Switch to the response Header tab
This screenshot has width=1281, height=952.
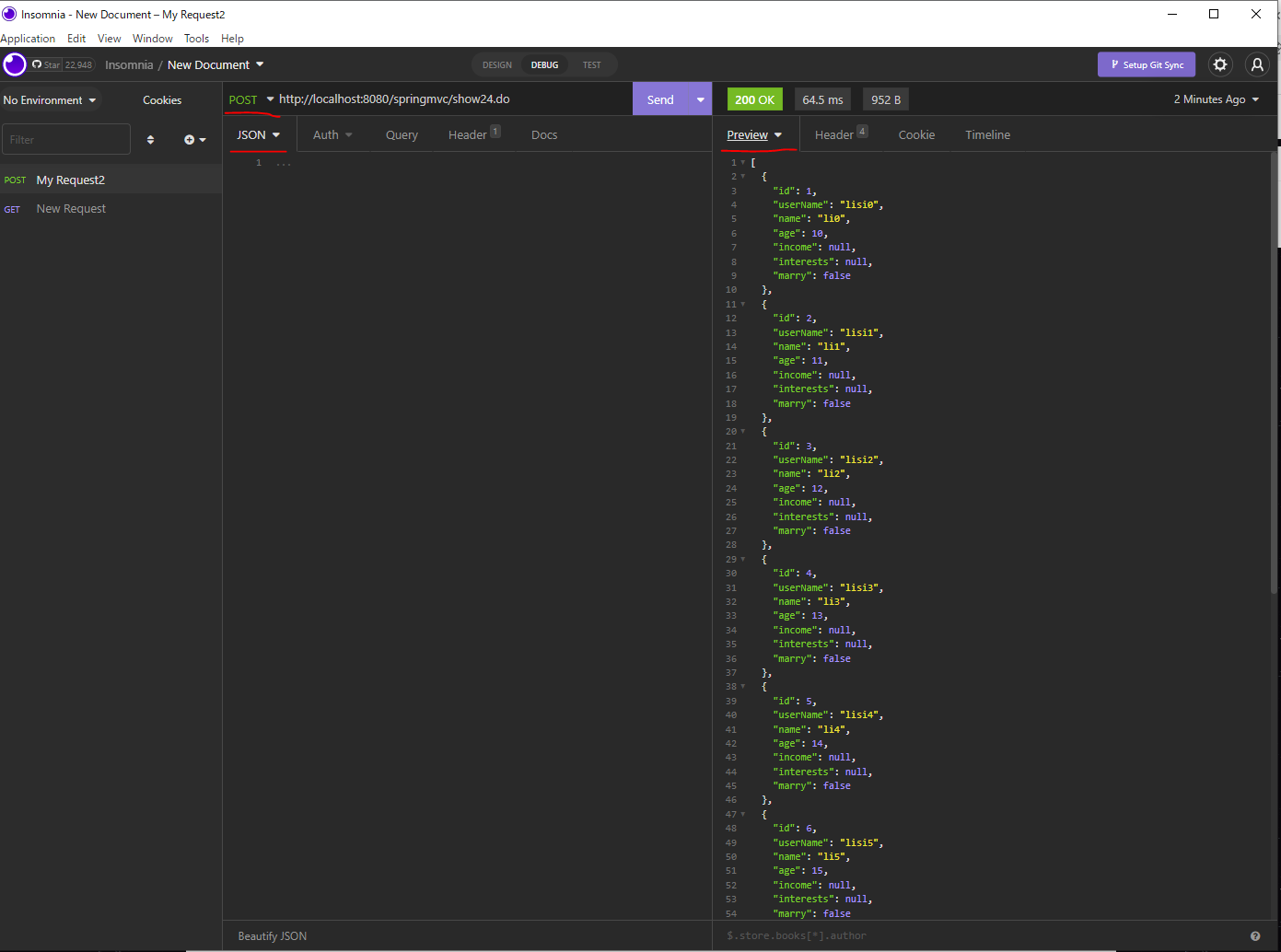[x=840, y=134]
